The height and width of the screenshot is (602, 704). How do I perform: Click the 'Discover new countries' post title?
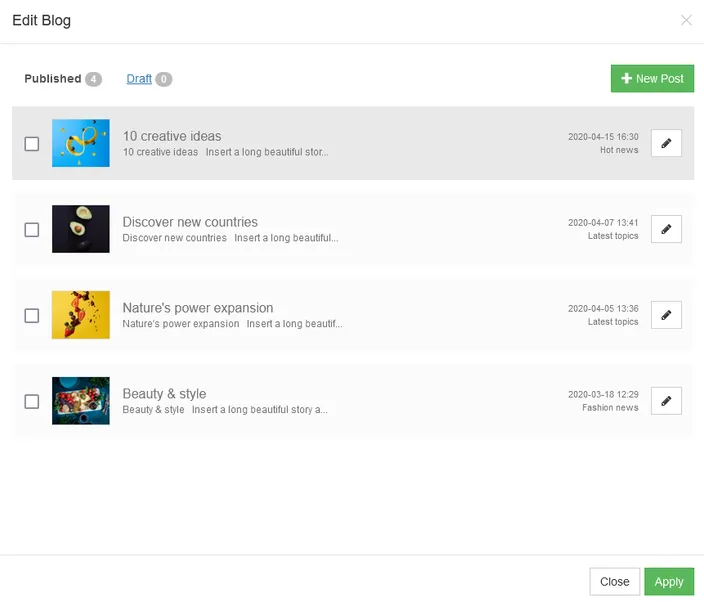pos(190,222)
